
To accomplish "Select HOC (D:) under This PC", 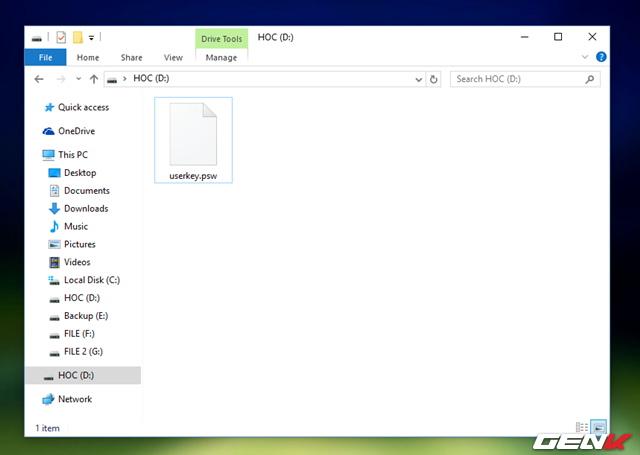I will click(x=82, y=298).
